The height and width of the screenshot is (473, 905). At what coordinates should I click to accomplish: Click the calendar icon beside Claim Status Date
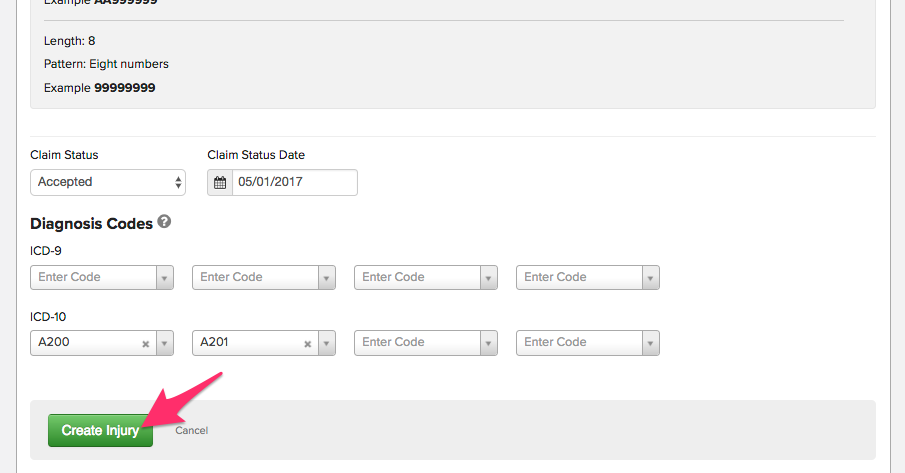pos(220,183)
